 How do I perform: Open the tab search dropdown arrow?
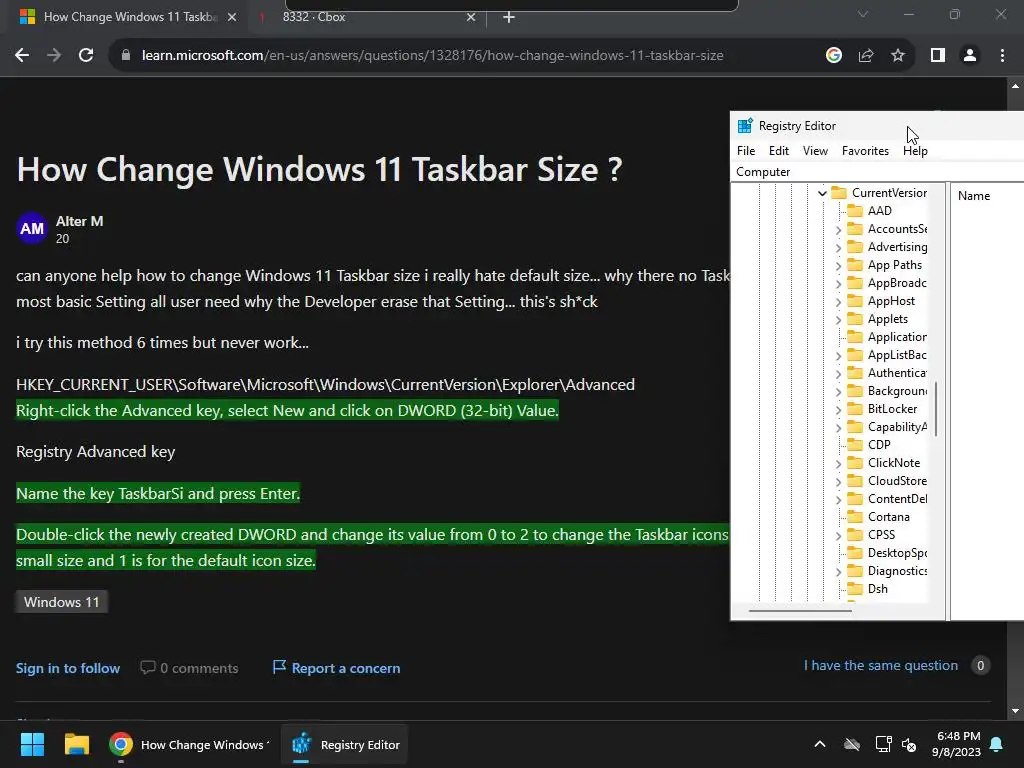click(863, 14)
